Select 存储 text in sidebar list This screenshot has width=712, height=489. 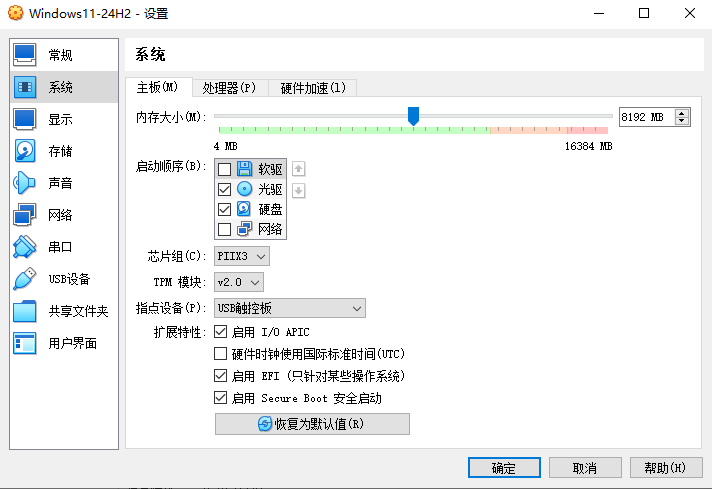pyautogui.click(x=60, y=151)
